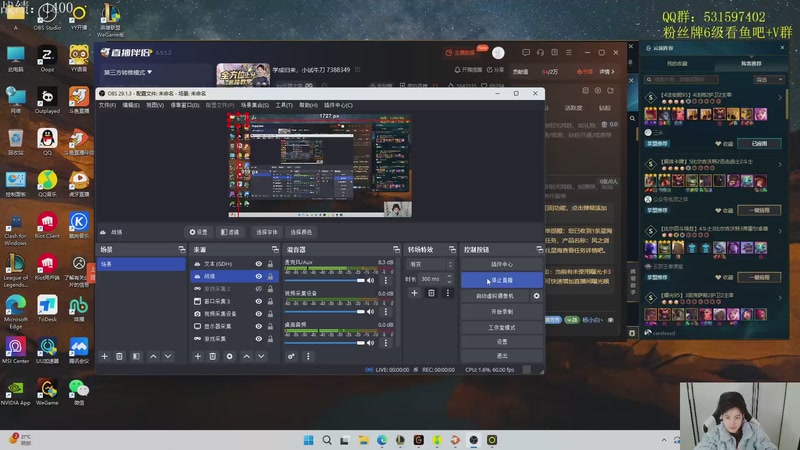Open 第三方转推模式 dropdown in 直播伴侣

pyautogui.click(x=128, y=72)
